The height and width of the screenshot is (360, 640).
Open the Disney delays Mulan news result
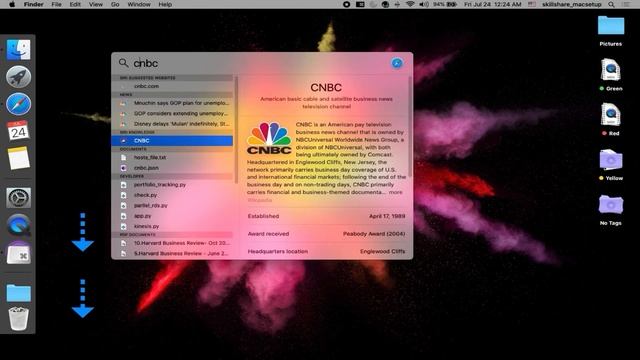pyautogui.click(x=172, y=124)
